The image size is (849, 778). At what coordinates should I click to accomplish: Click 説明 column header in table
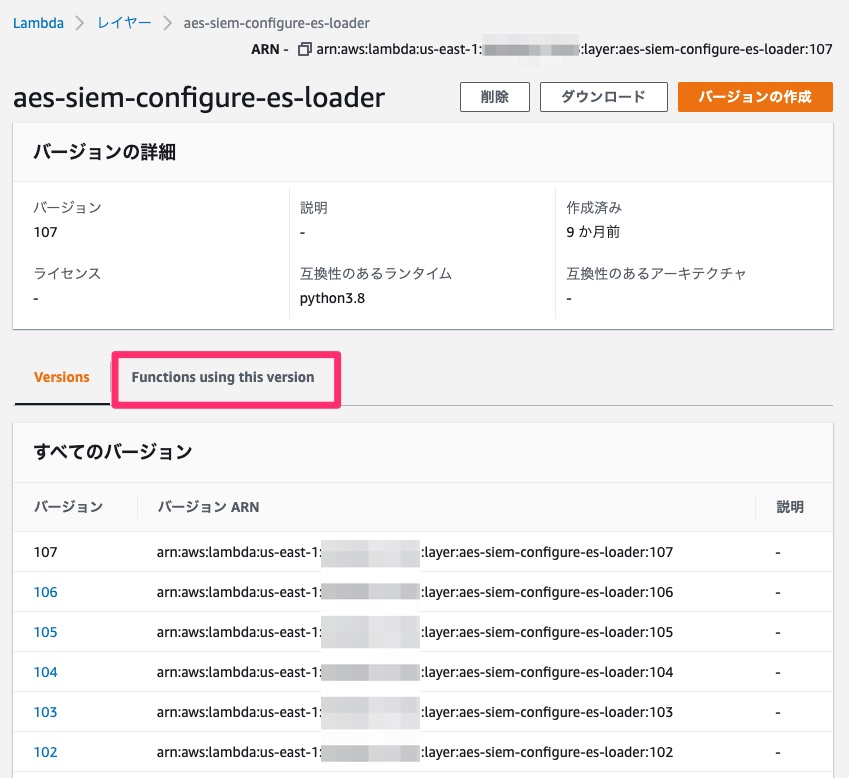(790, 507)
